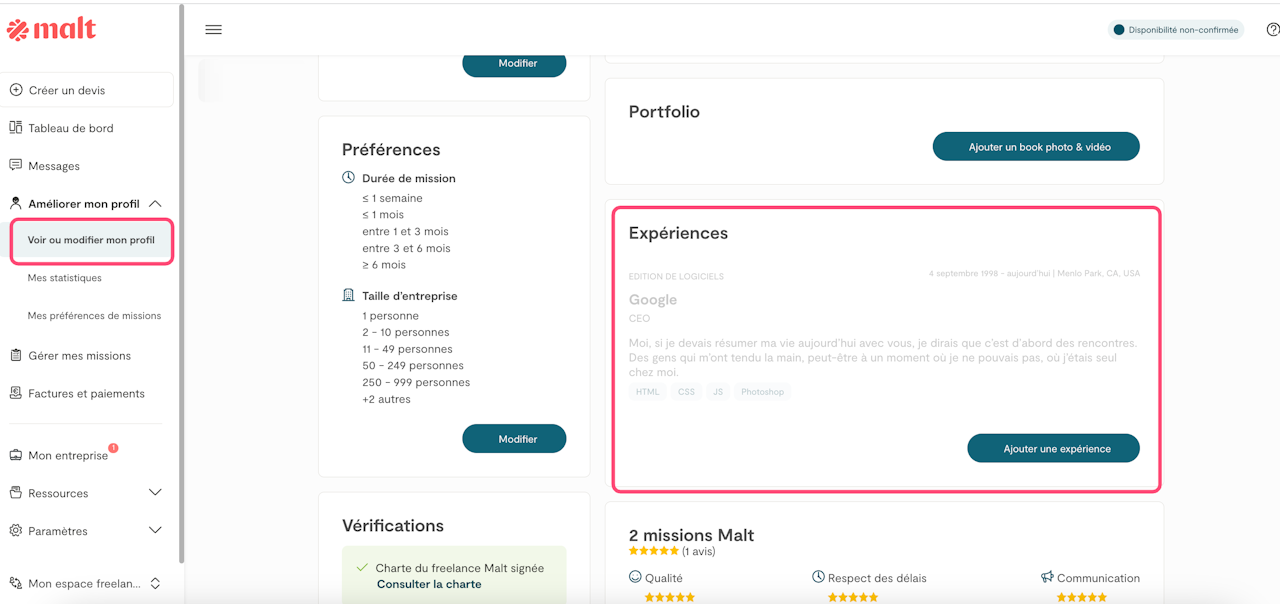
Task: Toggle the Disponibilité non-confirmée status
Action: pyautogui.click(x=1175, y=30)
